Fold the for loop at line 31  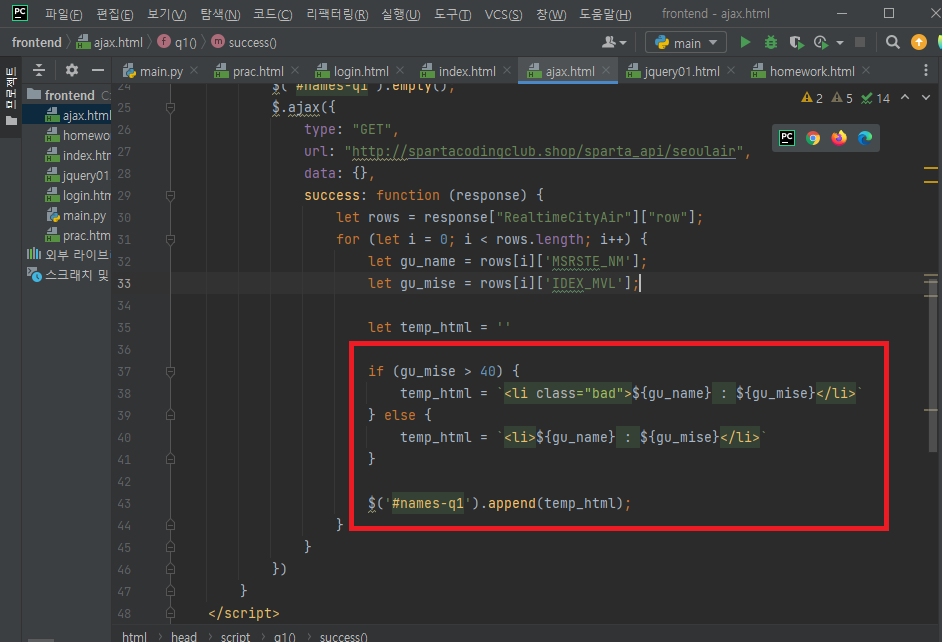pyautogui.click(x=171, y=240)
